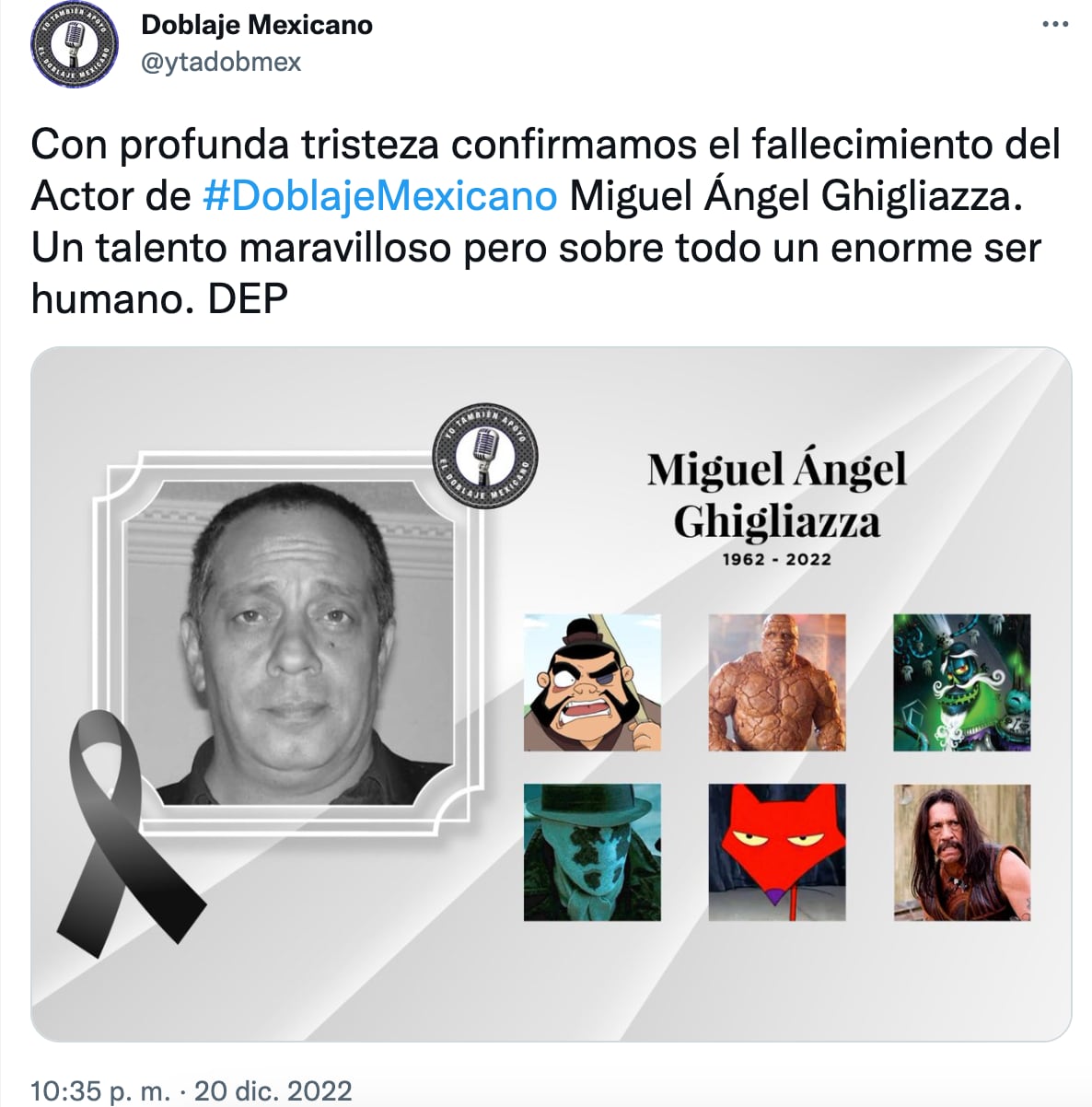The height and width of the screenshot is (1107, 1092).
Task: Select the long-haired man in vest thumbnail
Action: pos(962,852)
